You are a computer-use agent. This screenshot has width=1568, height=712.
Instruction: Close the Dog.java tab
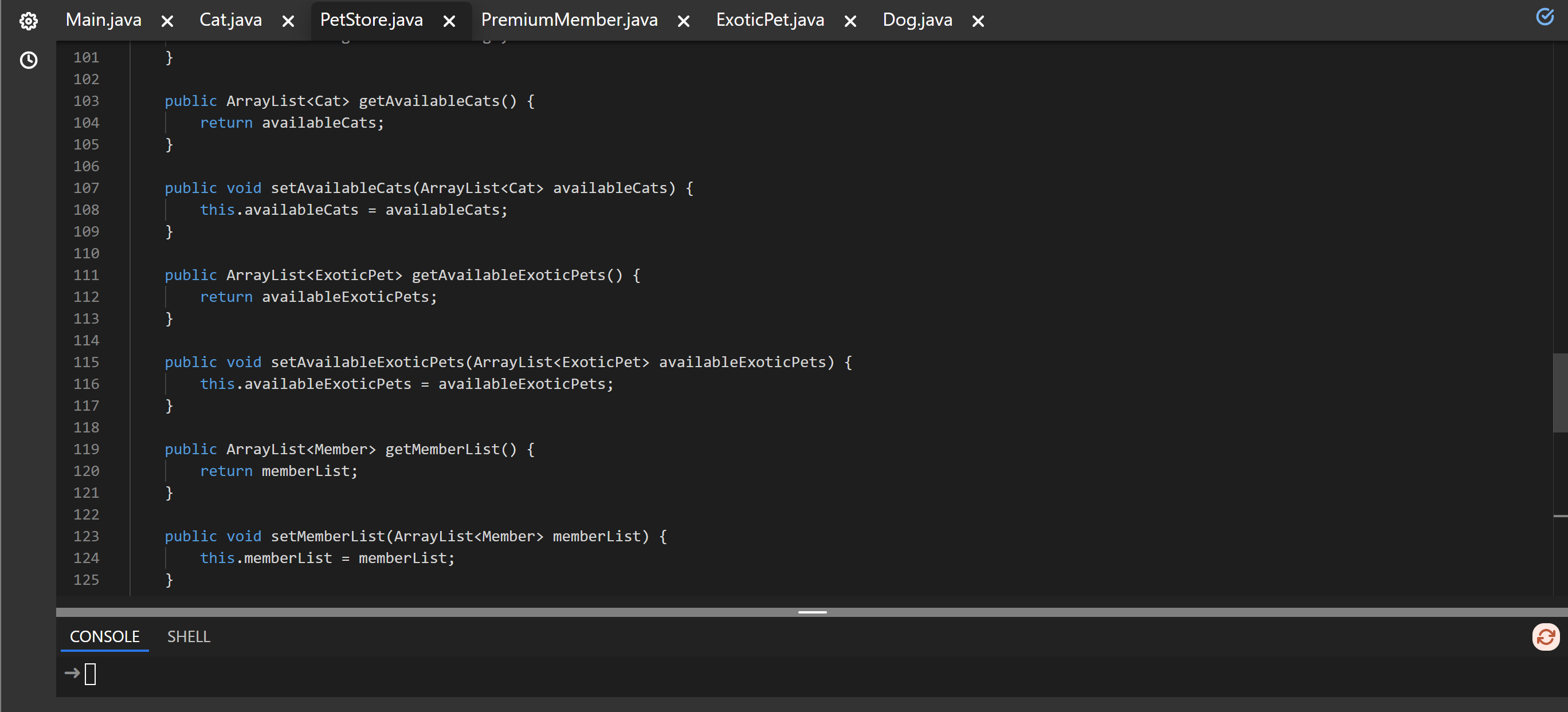click(x=978, y=21)
